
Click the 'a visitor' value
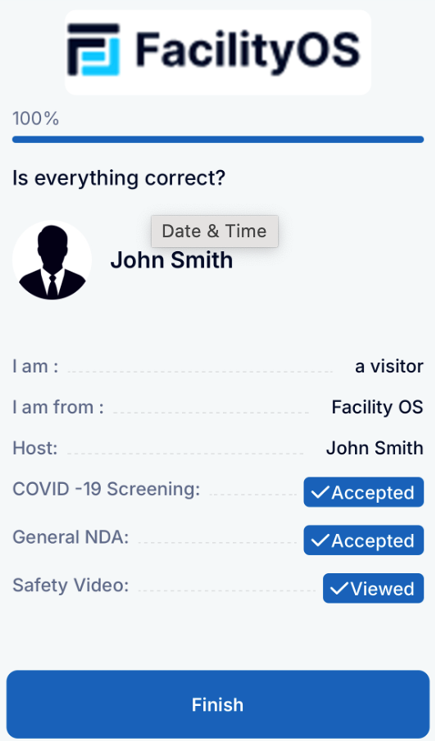[389, 366]
